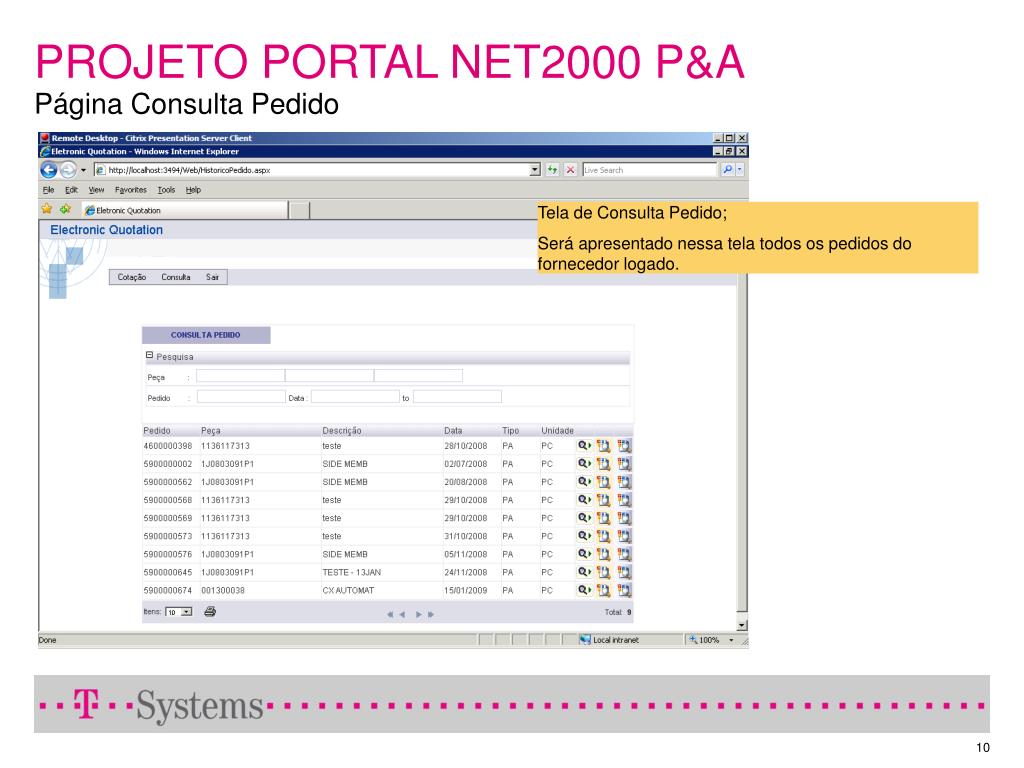Go to next page using pager arrow
The height and width of the screenshot is (768, 1024).
[x=419, y=615]
